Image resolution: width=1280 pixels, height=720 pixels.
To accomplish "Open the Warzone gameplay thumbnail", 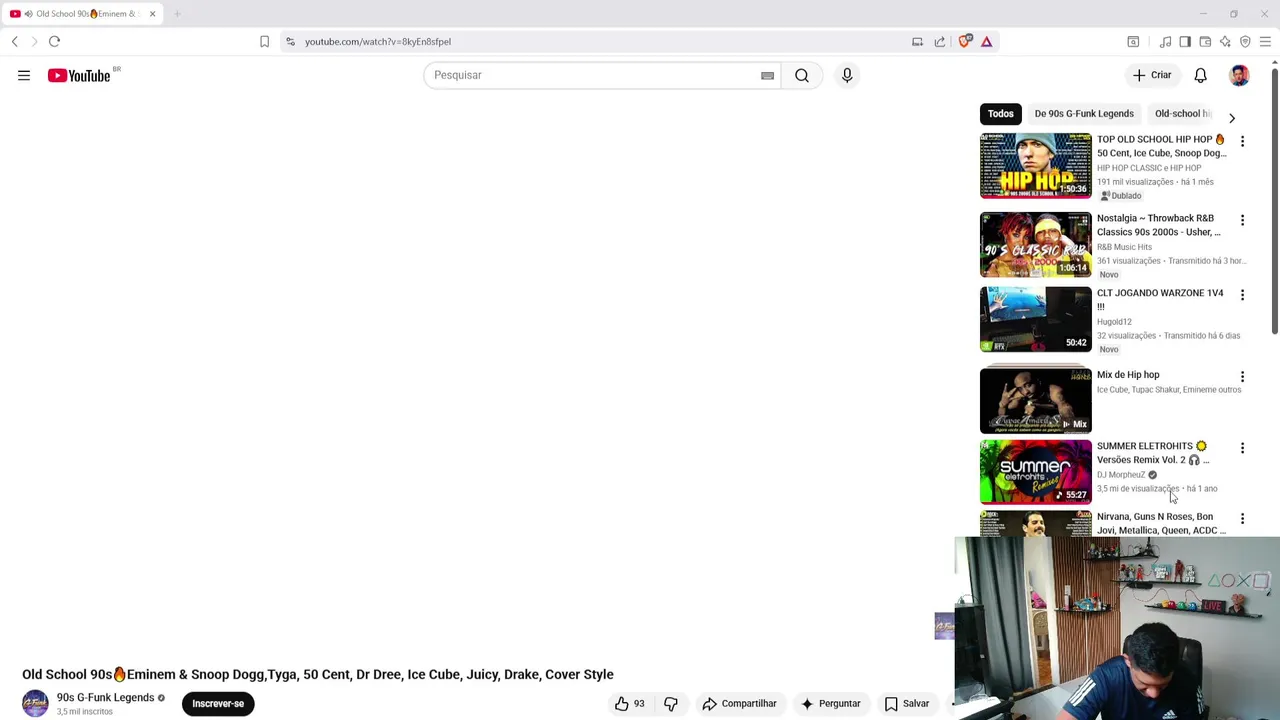I will [1036, 319].
